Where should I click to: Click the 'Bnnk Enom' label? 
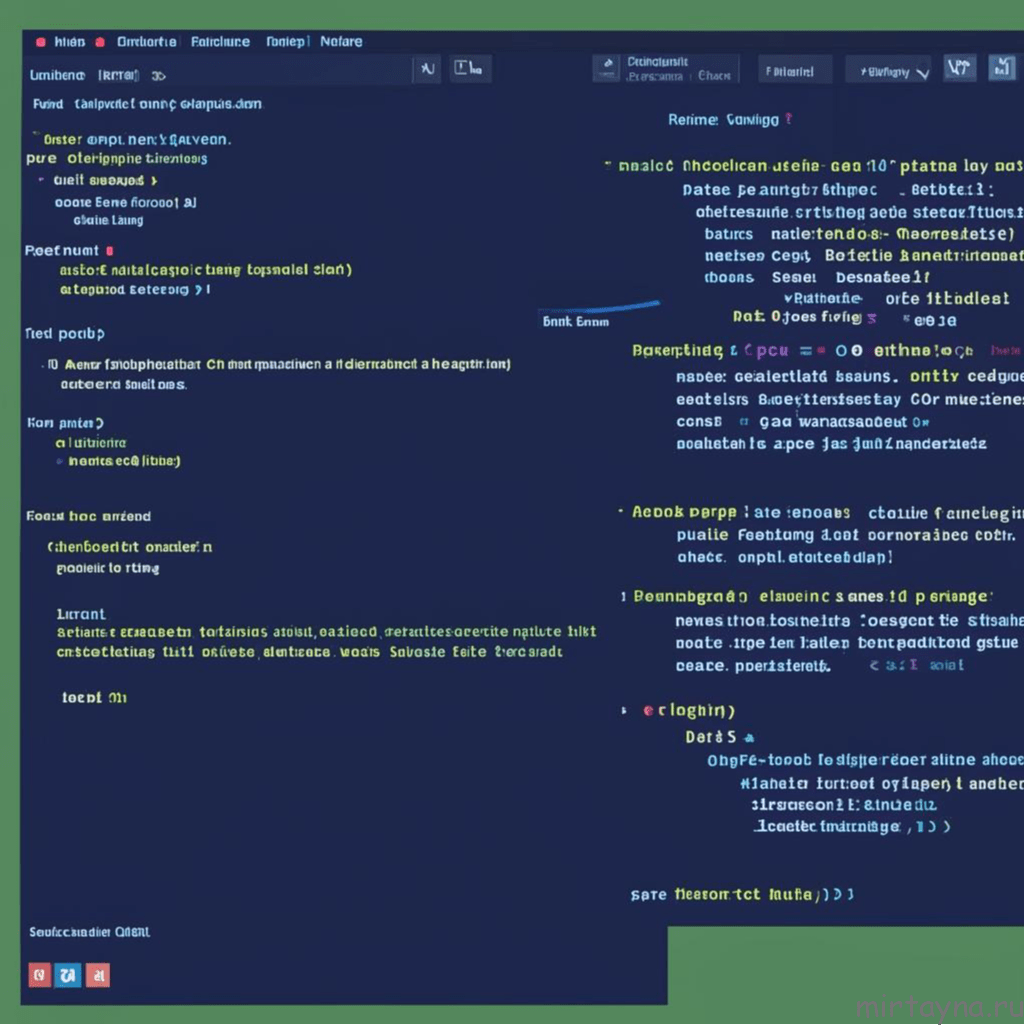pos(575,322)
